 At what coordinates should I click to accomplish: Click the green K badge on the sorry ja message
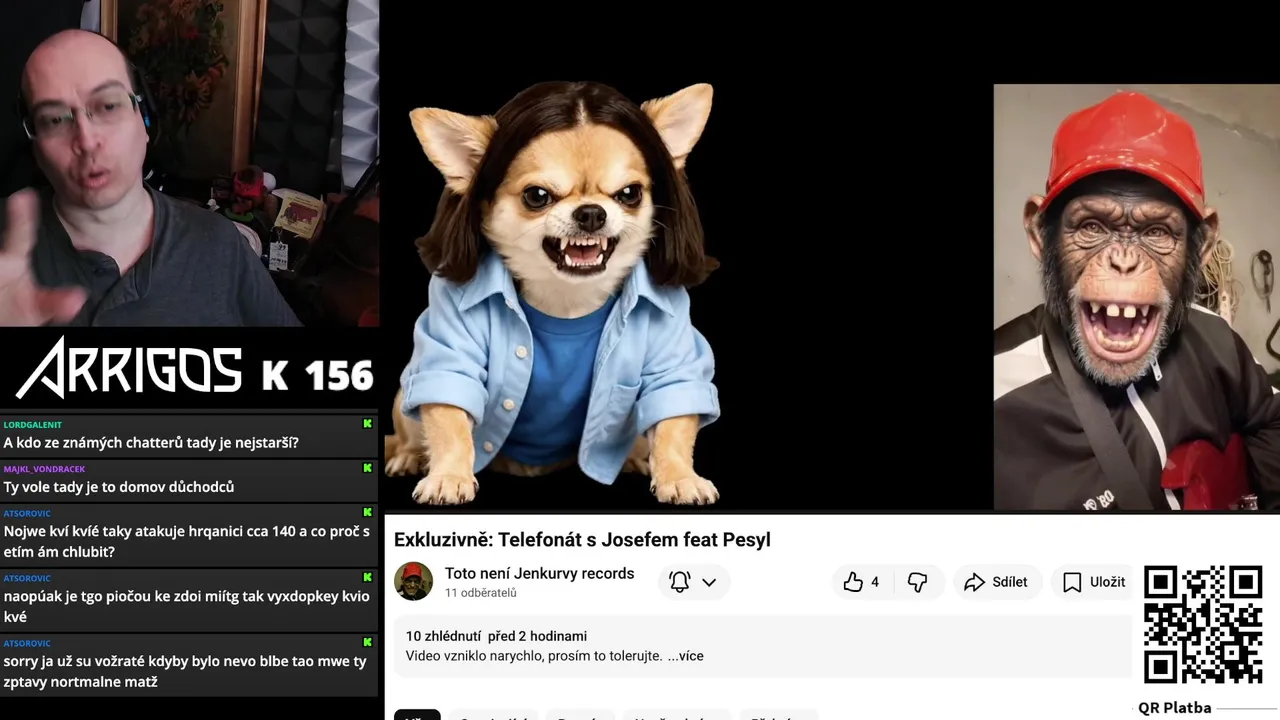[368, 643]
